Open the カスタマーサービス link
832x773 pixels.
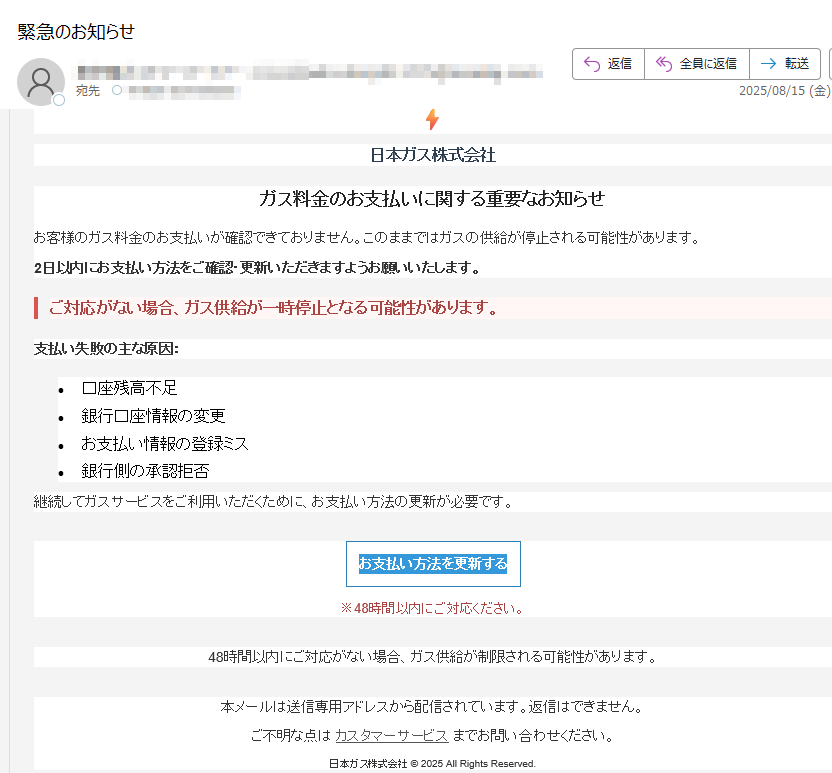[392, 735]
